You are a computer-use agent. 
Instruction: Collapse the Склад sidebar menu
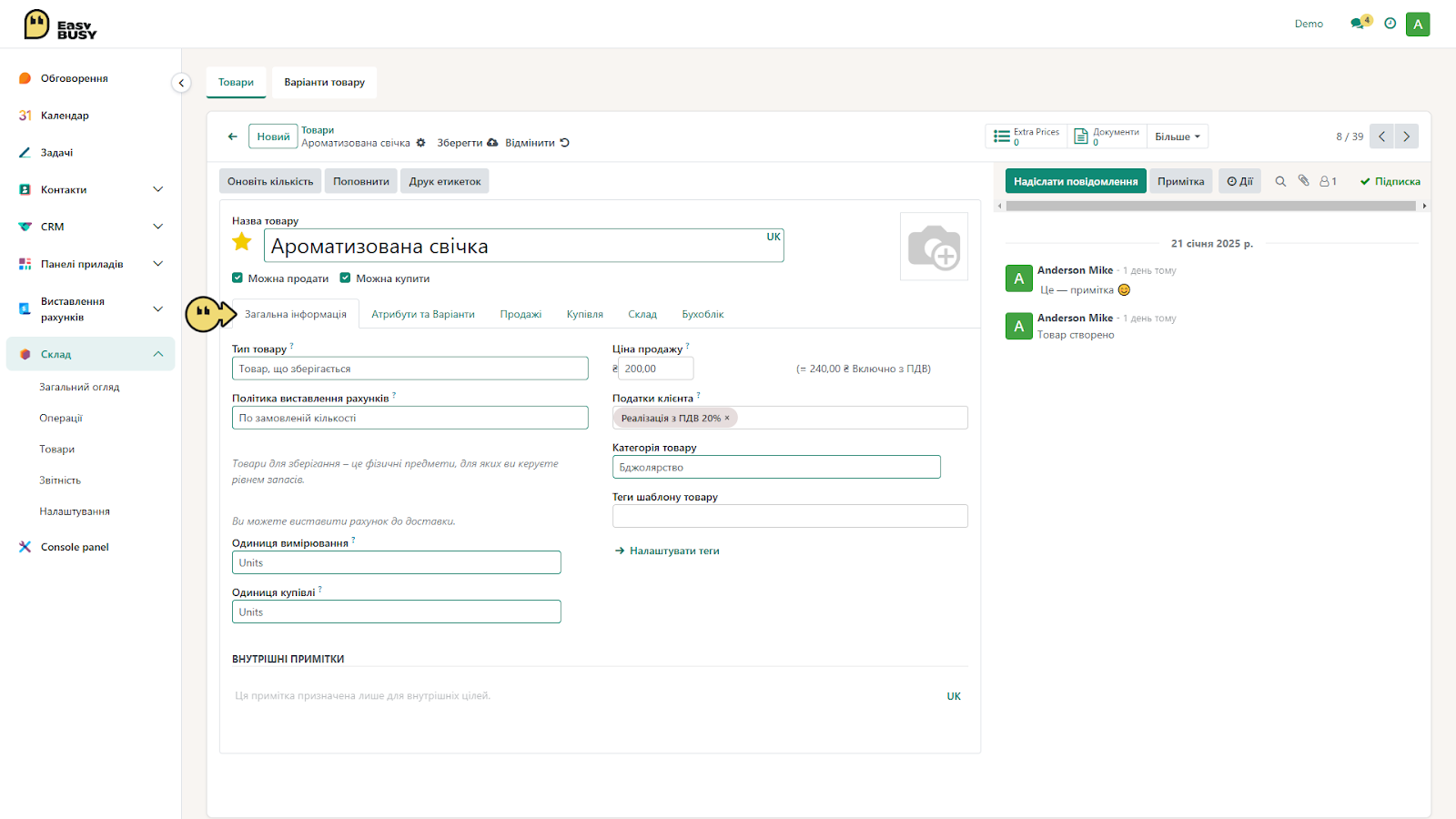pyautogui.click(x=158, y=354)
